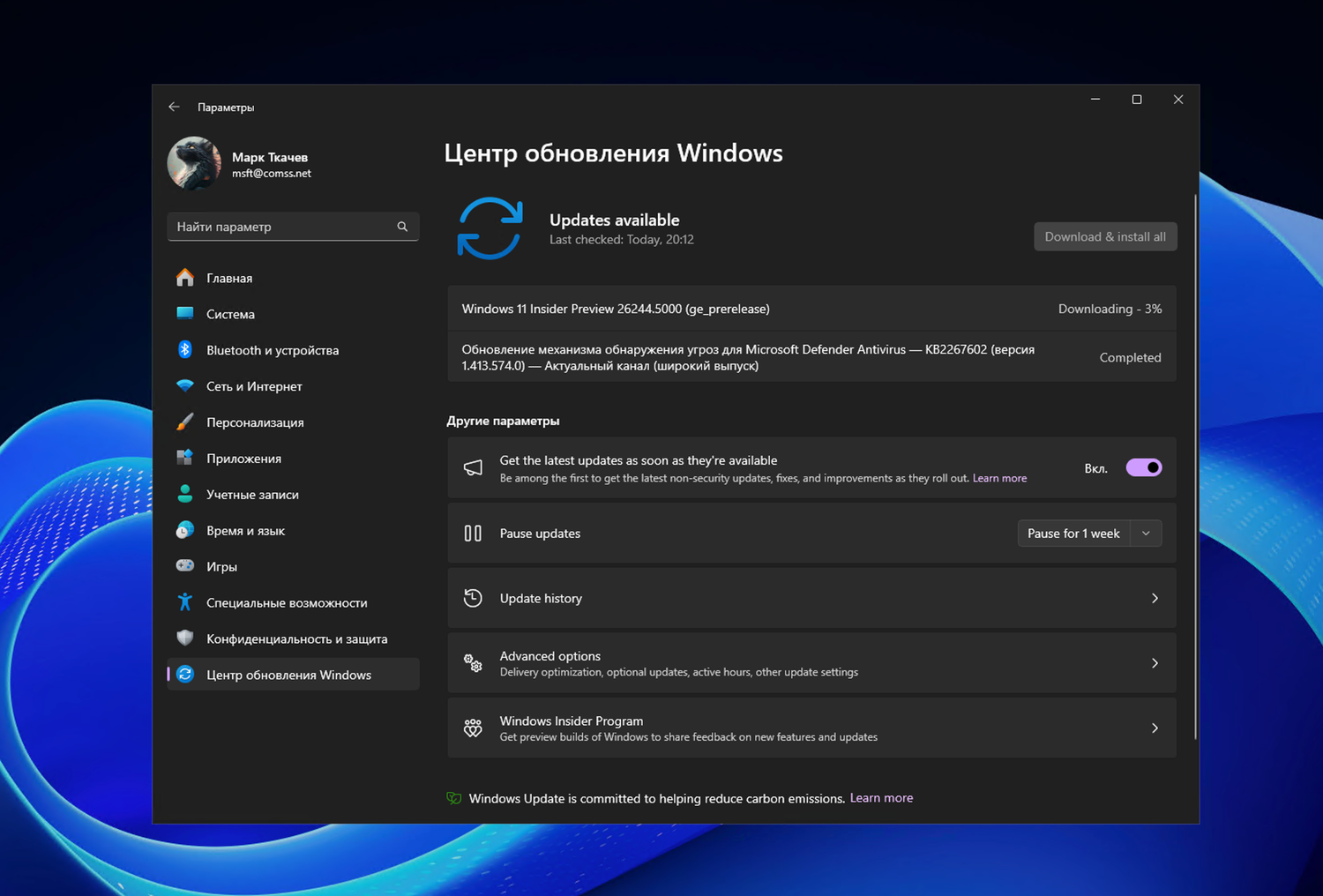The height and width of the screenshot is (896, 1323).
Task: Click the Download & install all button
Action: pyautogui.click(x=1105, y=236)
